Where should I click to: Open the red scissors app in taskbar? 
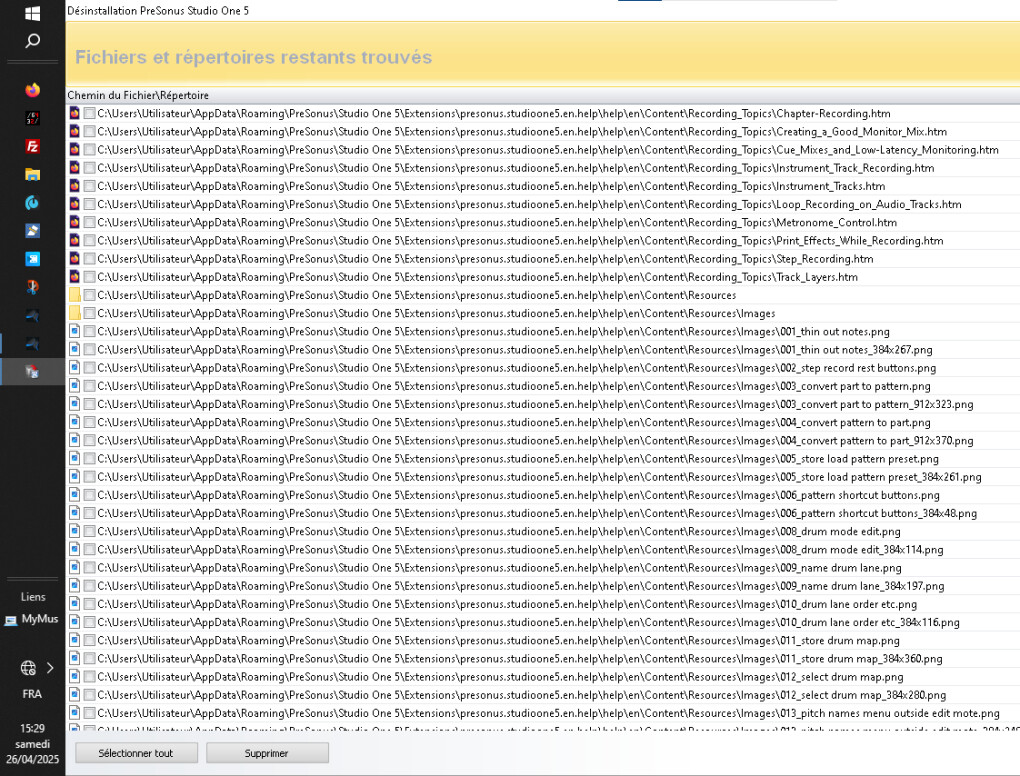point(32,287)
